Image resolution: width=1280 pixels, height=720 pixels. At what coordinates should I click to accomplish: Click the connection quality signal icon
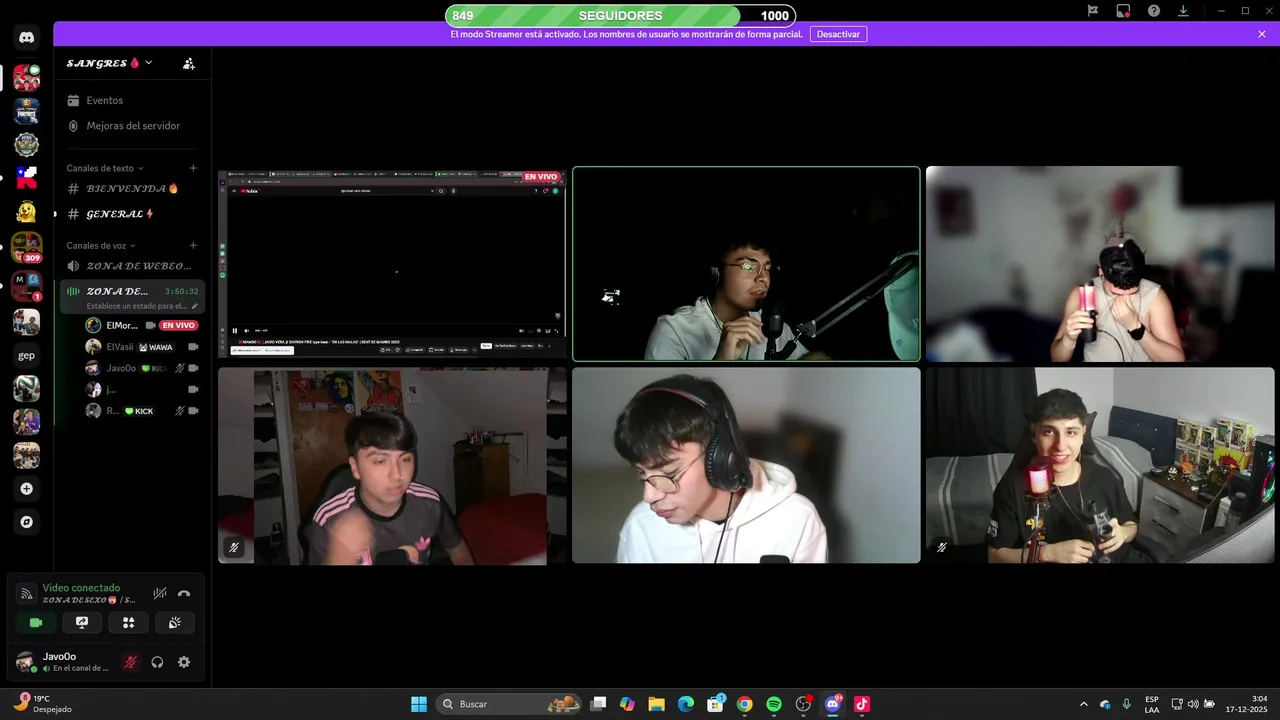click(x=27, y=594)
